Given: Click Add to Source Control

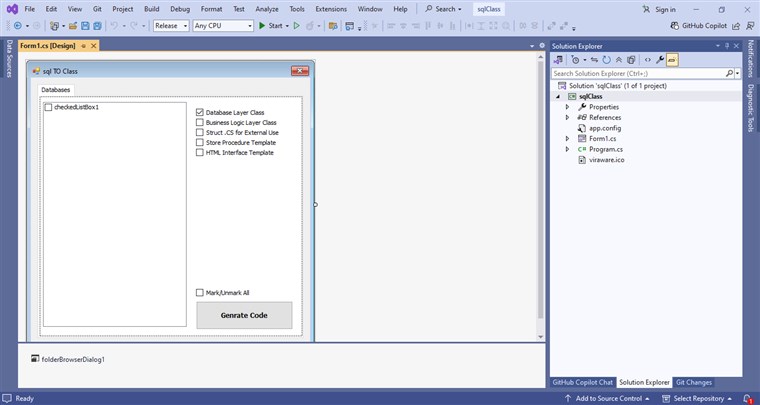Looking at the screenshot, I should point(607,399).
